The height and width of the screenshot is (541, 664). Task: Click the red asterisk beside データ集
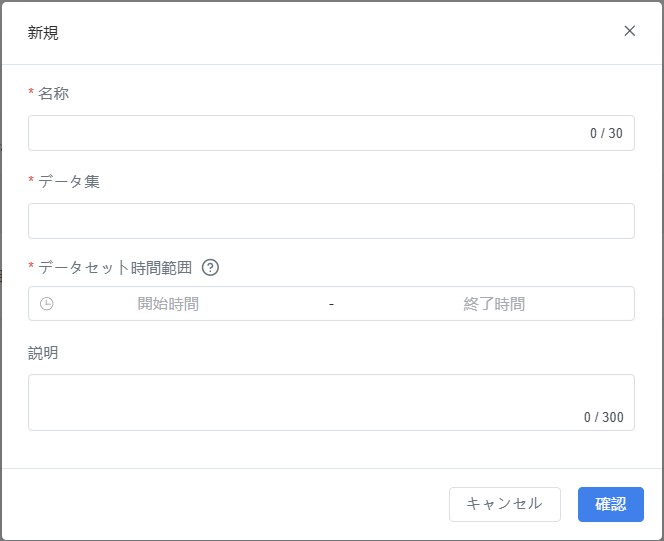click(x=31, y=181)
